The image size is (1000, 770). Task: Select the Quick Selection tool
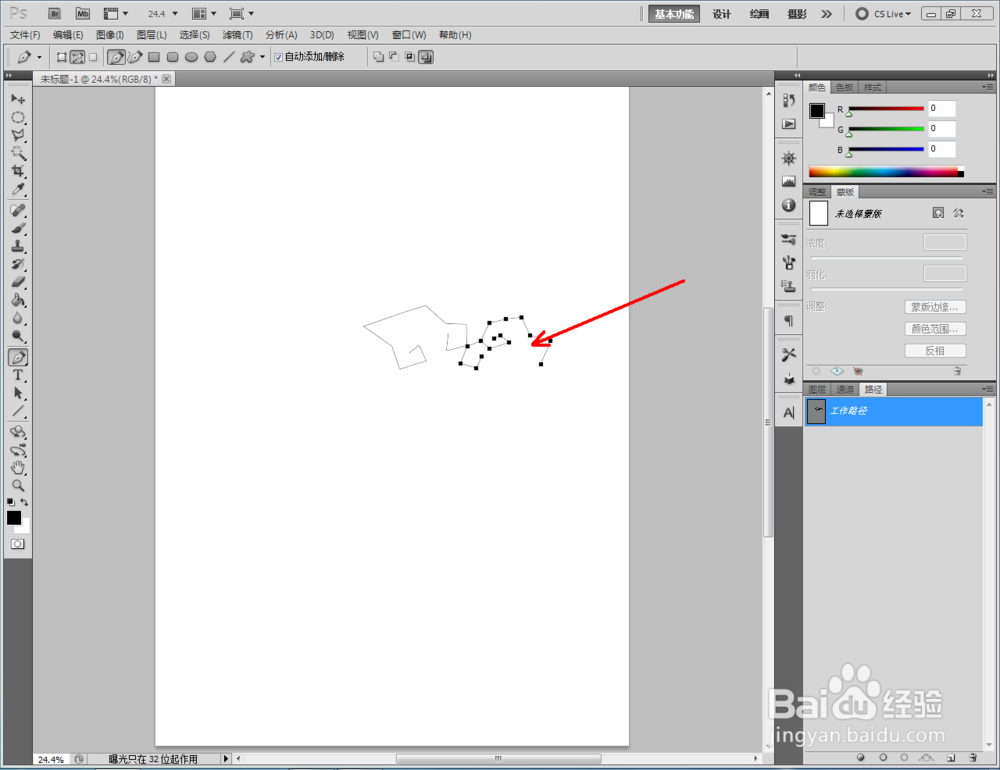click(x=18, y=153)
